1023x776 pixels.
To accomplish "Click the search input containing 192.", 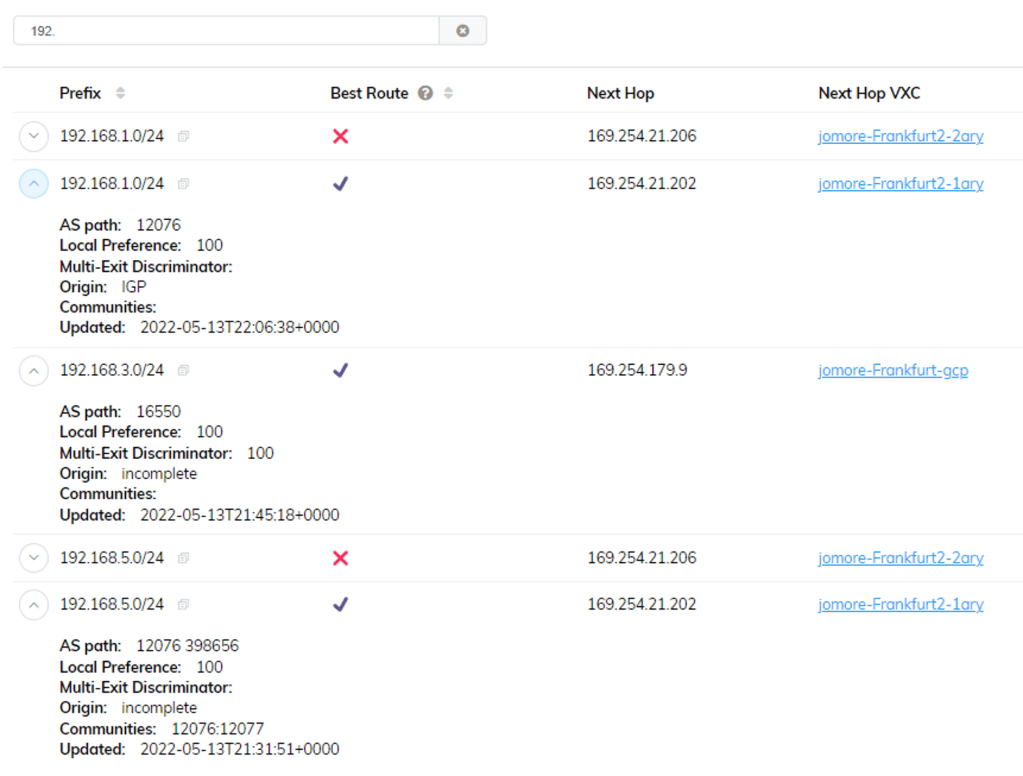I will click(225, 31).
